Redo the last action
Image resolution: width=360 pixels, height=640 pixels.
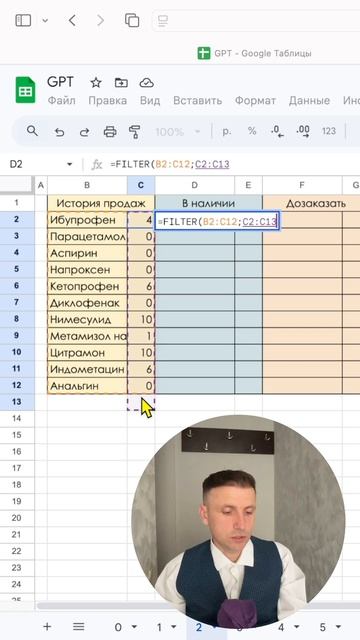[84, 132]
